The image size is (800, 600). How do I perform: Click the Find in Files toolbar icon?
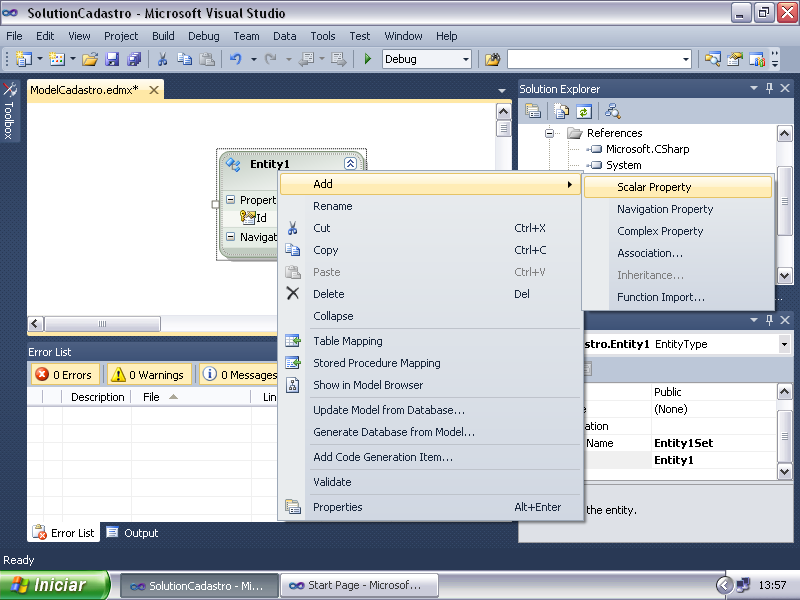tap(492, 59)
